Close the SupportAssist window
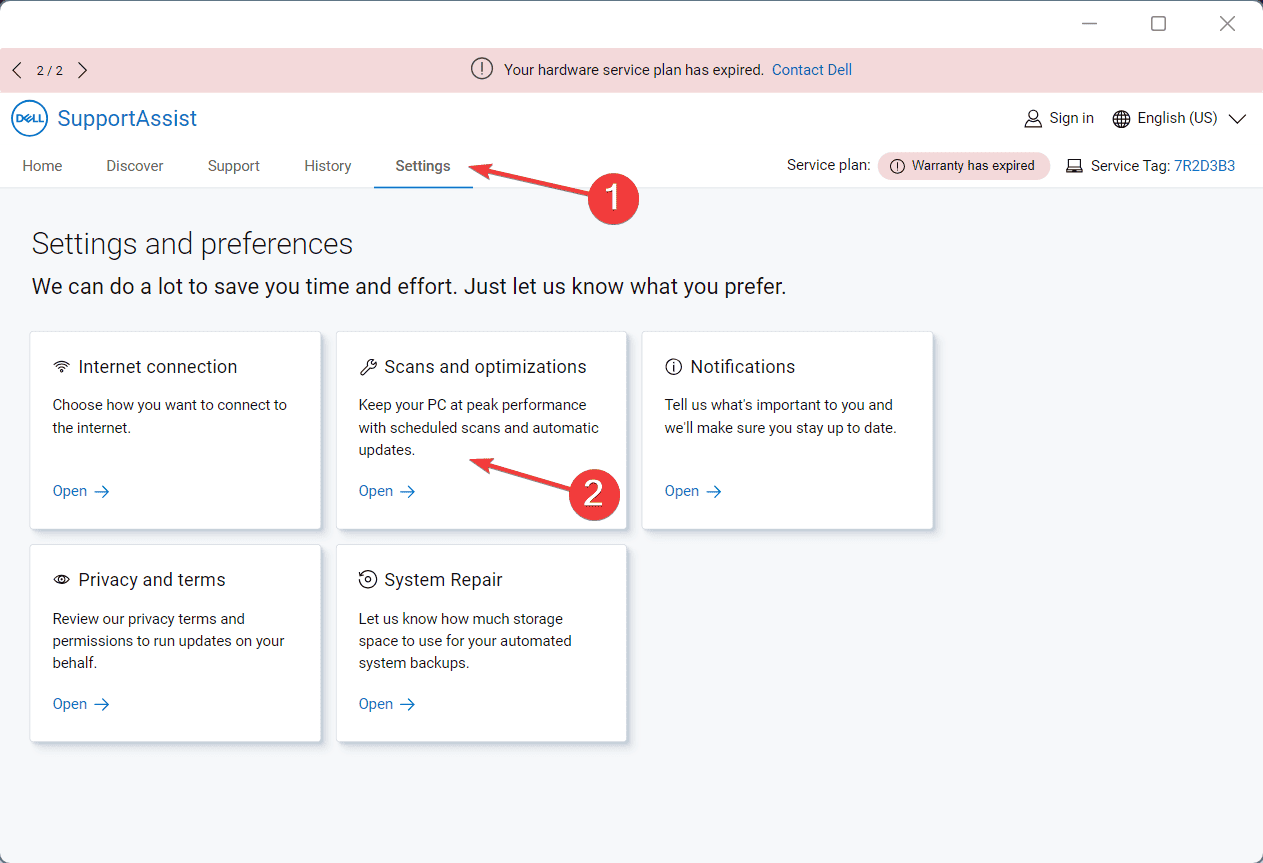The image size is (1263, 863). click(1227, 23)
